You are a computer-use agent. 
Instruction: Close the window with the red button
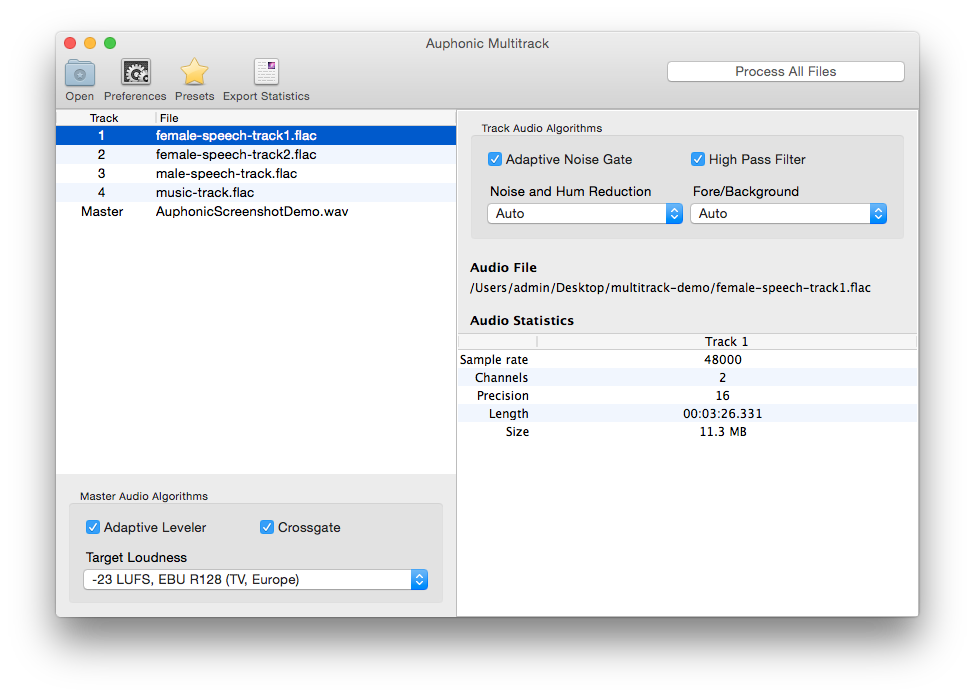coord(70,43)
